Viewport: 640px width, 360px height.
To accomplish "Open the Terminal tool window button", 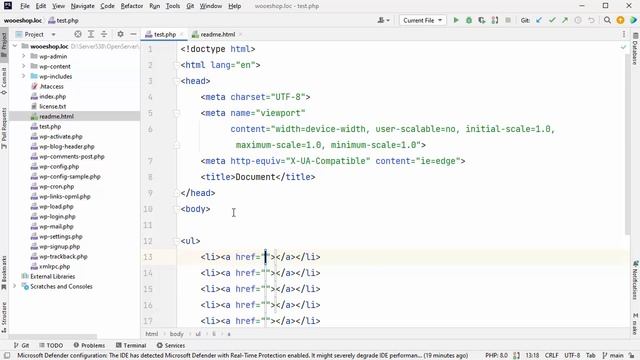I will [x=131, y=345].
